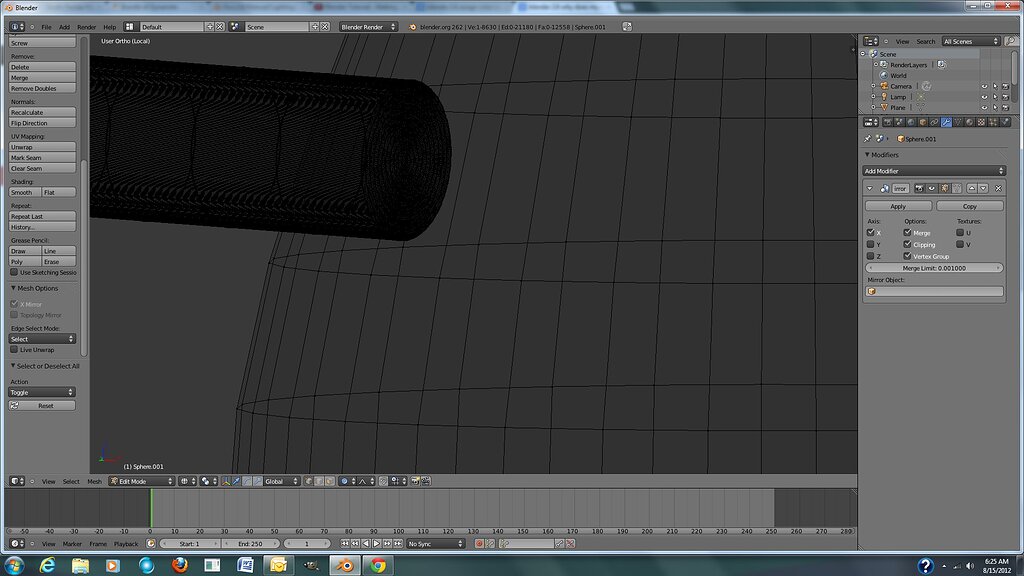The width and height of the screenshot is (1024, 576).
Task: Open the Particles properties tab icon
Action: pos(993,122)
